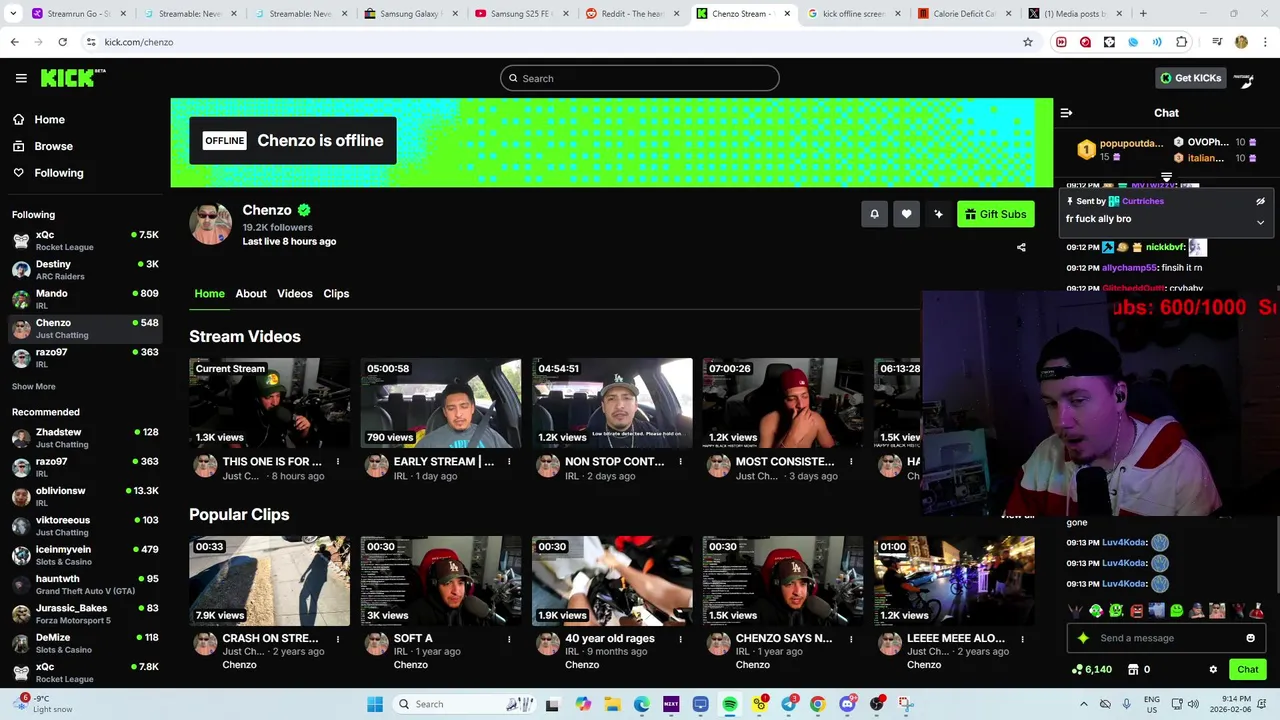Viewport: 1280px width, 720px height.
Task: Play the LEEEE MEEE ALO clip thumbnail
Action: click(954, 581)
